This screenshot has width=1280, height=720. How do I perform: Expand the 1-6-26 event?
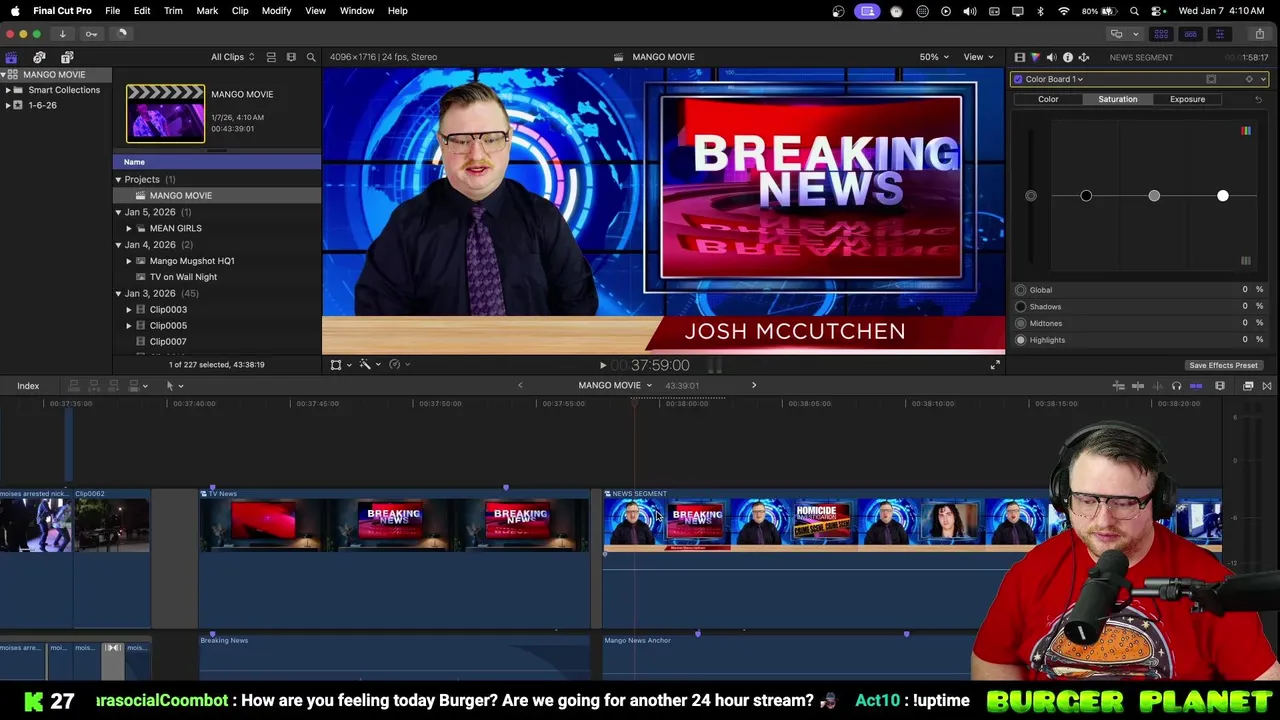pos(8,105)
